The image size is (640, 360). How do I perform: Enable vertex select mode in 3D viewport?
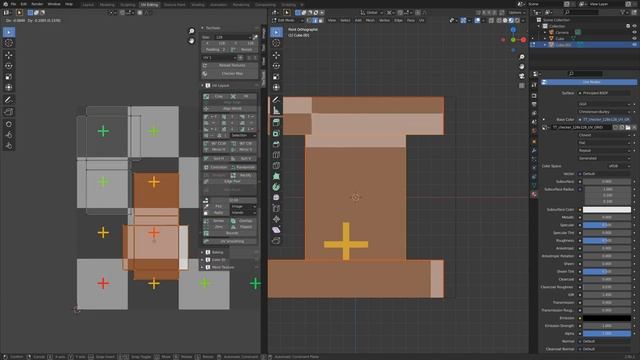(x=309, y=20)
